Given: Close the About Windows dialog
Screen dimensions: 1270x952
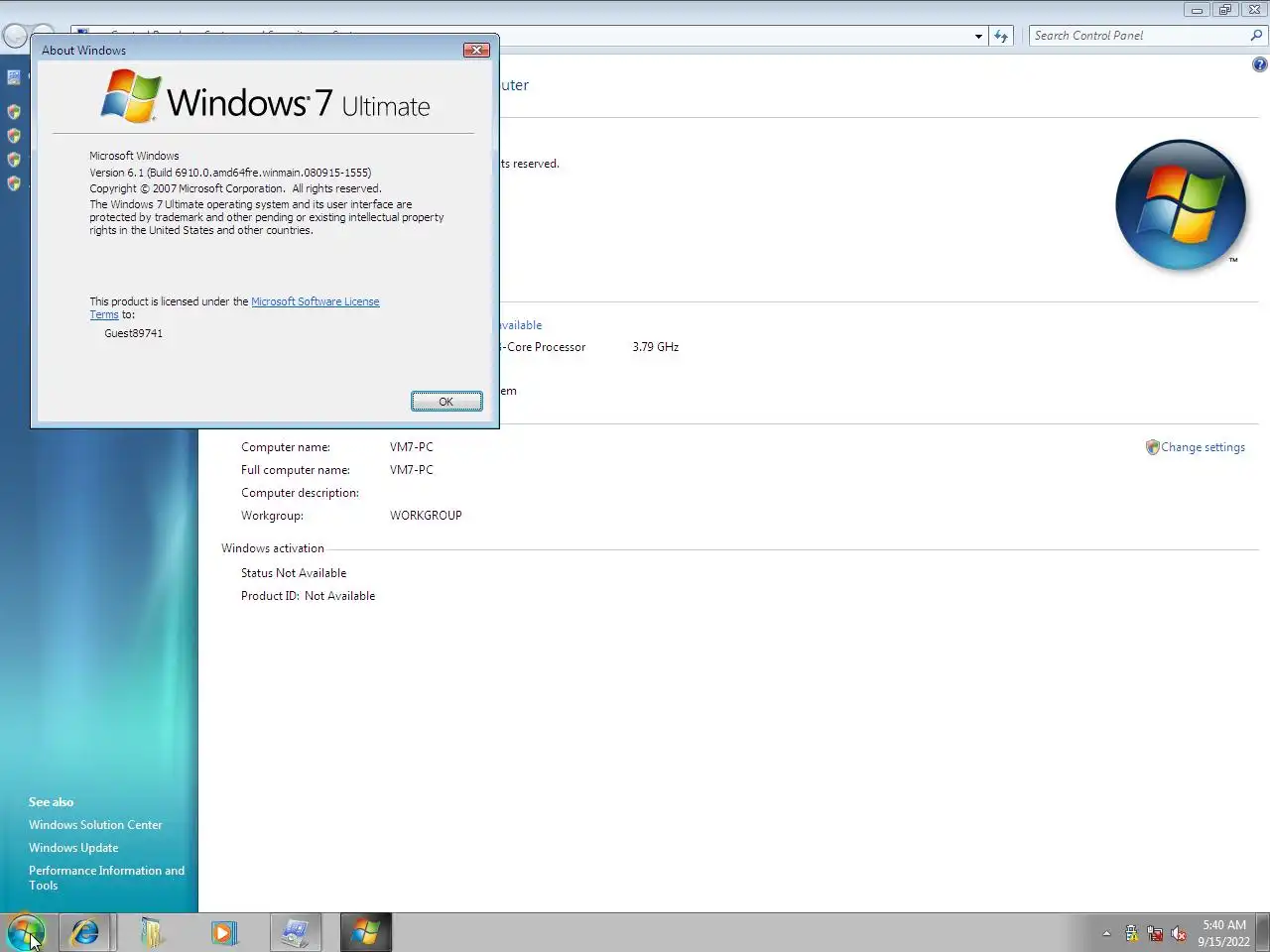Looking at the screenshot, I should pyautogui.click(x=476, y=50).
